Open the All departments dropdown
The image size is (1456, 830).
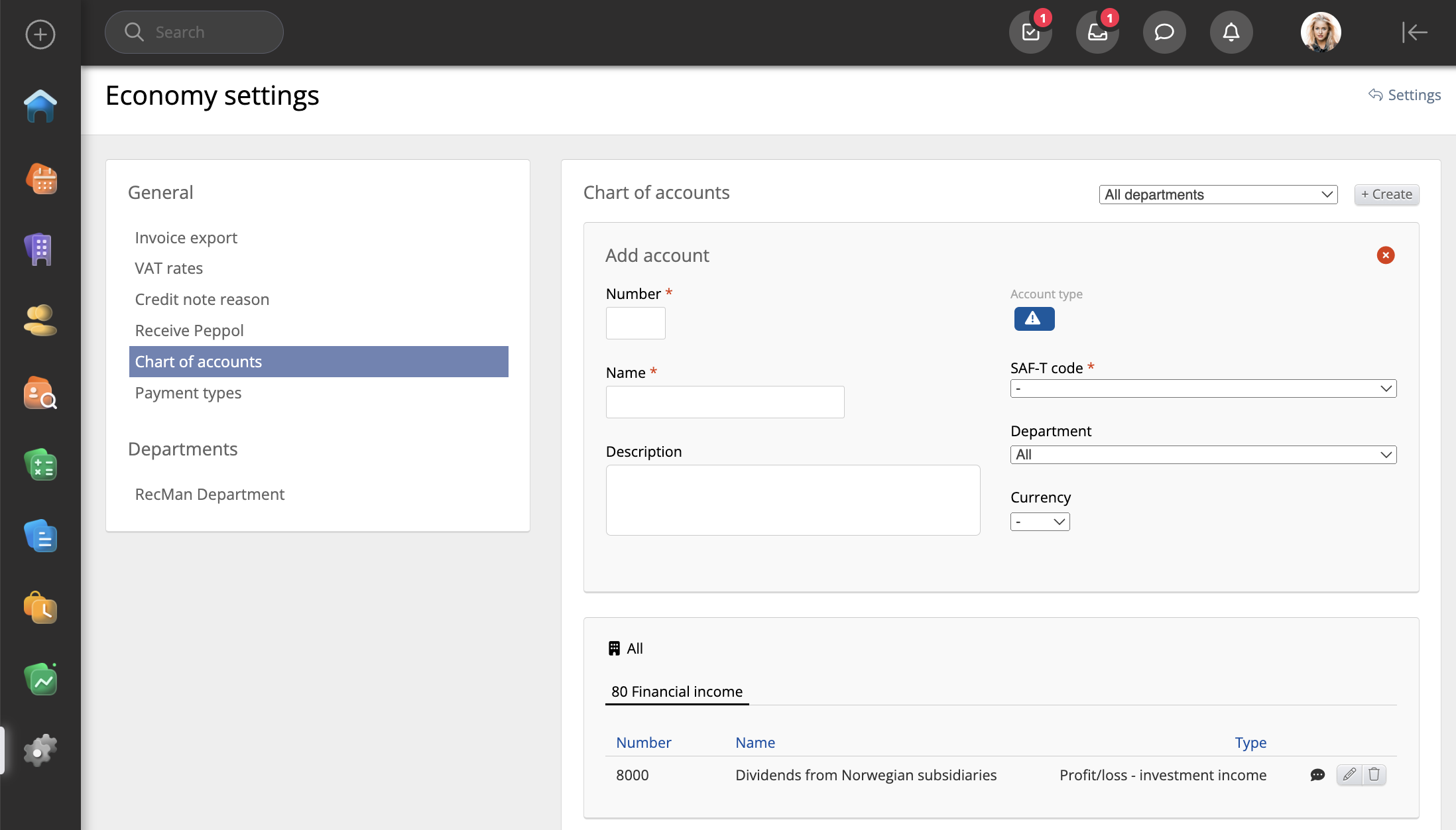pos(1218,194)
